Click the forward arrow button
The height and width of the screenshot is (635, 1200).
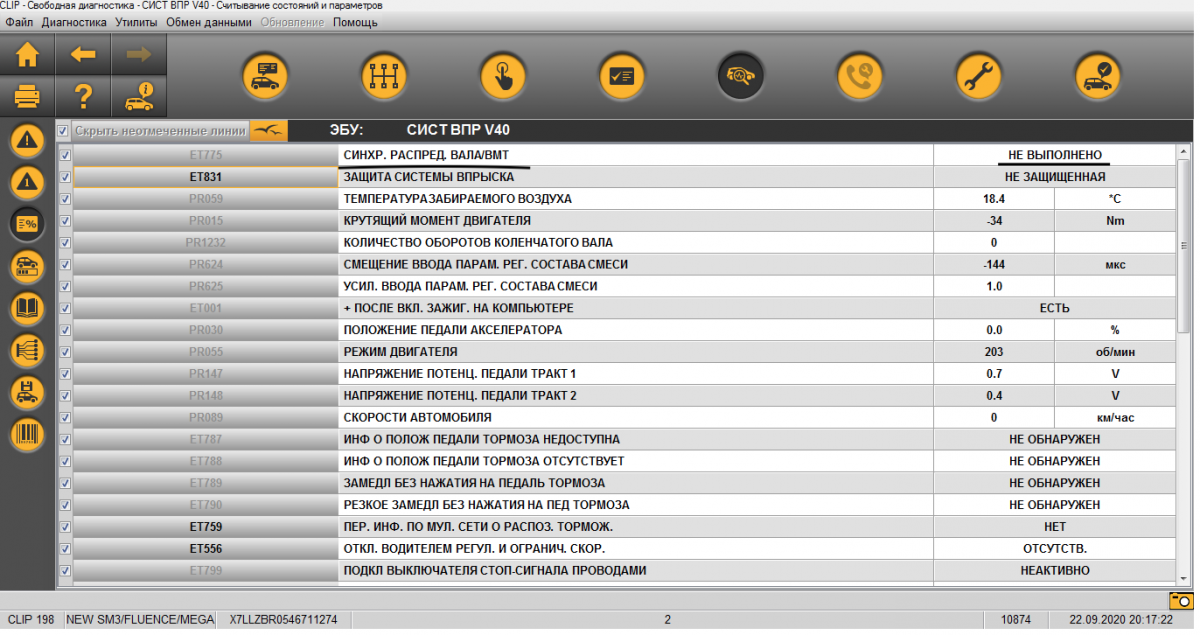pos(139,54)
